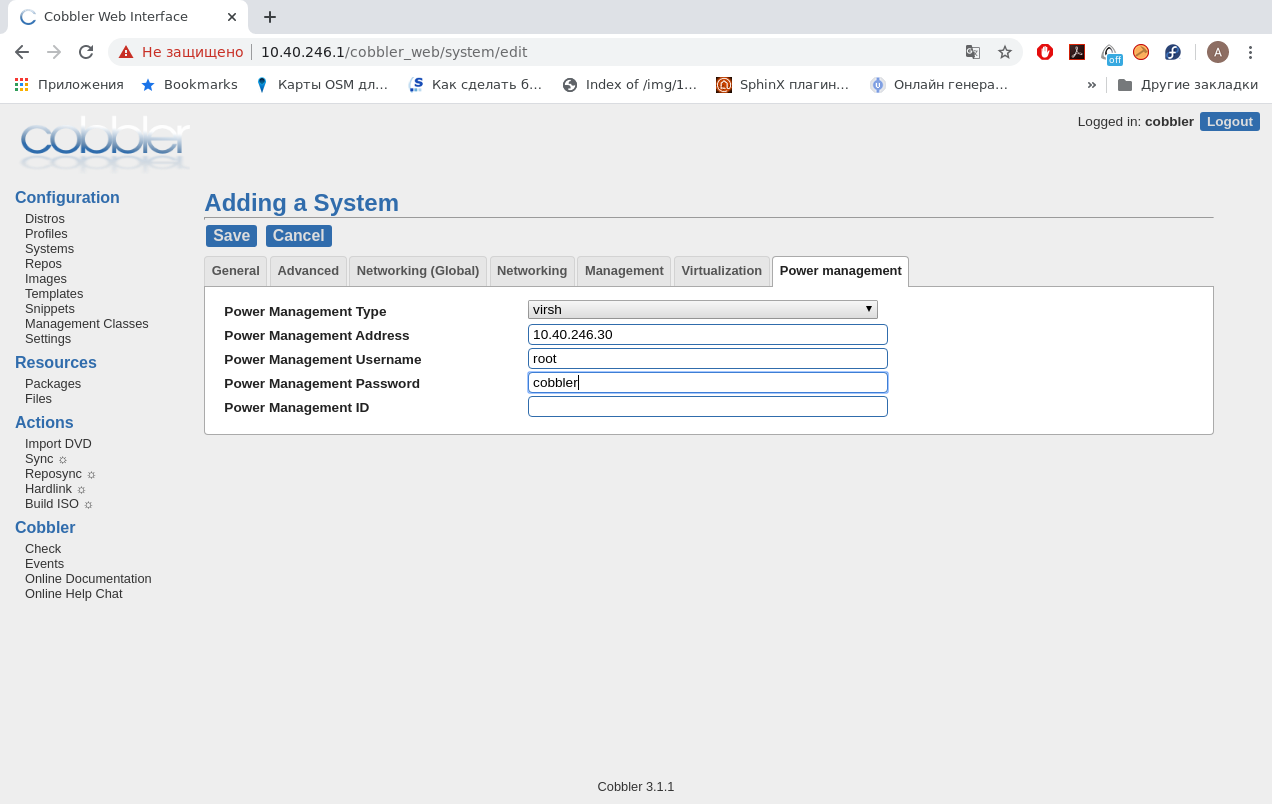Image resolution: width=1272 pixels, height=804 pixels.
Task: Open the Chrome three-dot menu
Action: [1250, 52]
